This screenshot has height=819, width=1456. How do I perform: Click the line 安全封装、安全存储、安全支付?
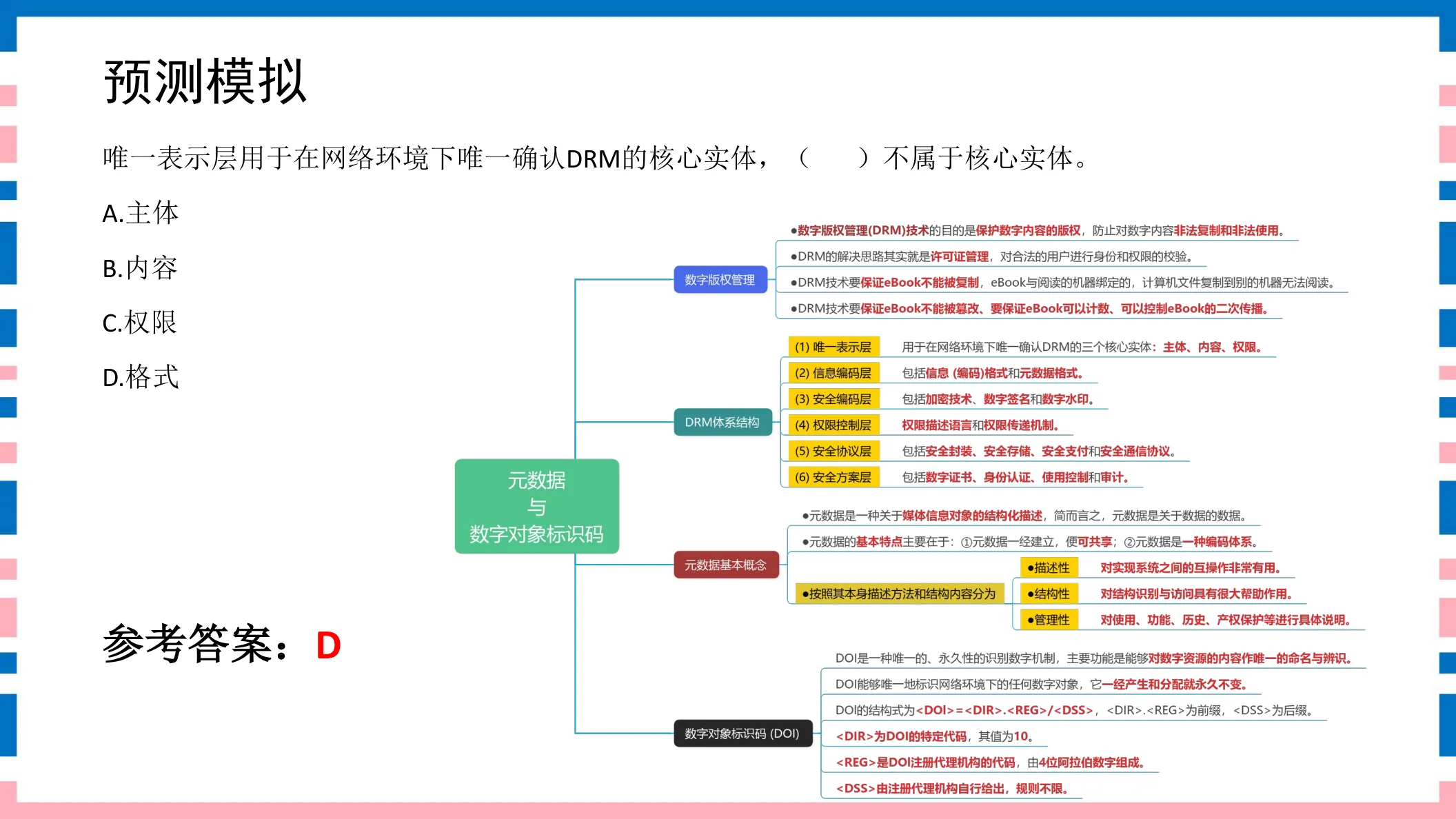tap(1039, 452)
